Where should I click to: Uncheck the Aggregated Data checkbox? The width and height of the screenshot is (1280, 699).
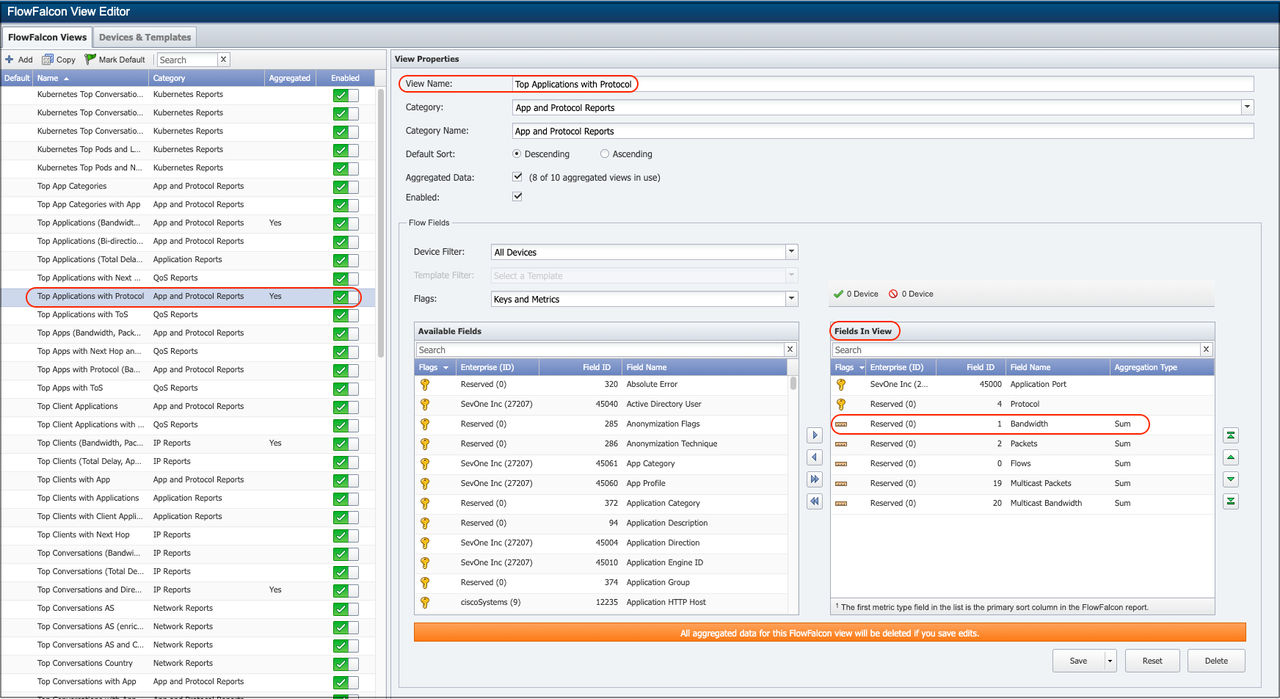[x=517, y=177]
